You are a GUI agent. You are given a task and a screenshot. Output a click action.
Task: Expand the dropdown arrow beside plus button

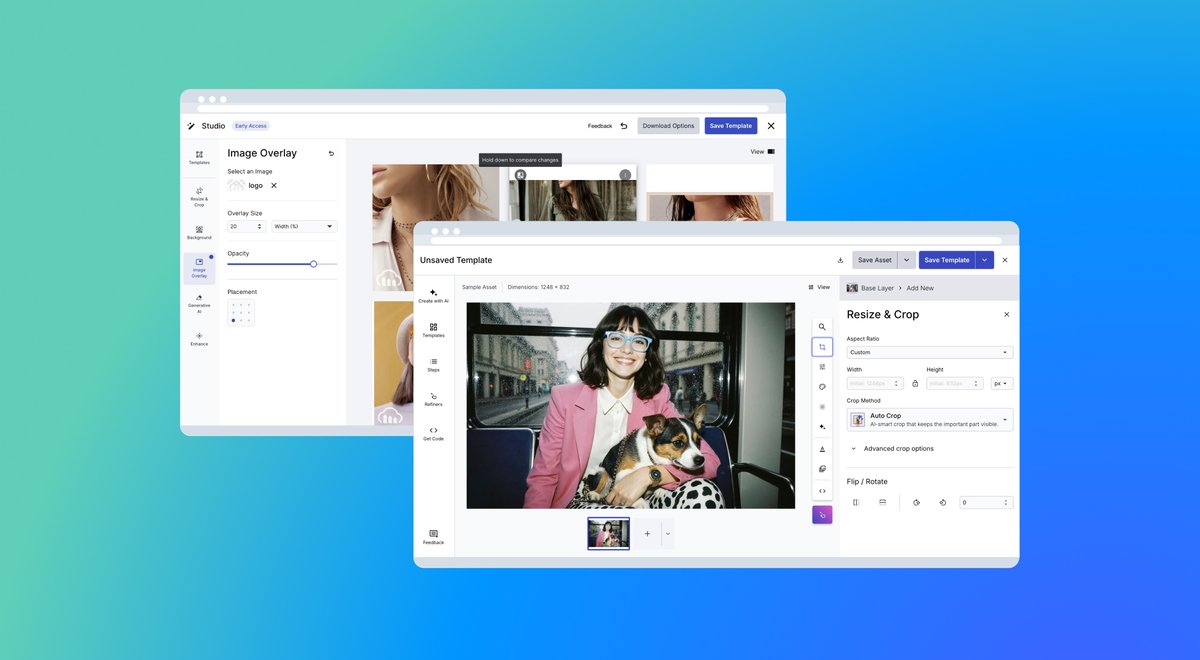click(667, 534)
